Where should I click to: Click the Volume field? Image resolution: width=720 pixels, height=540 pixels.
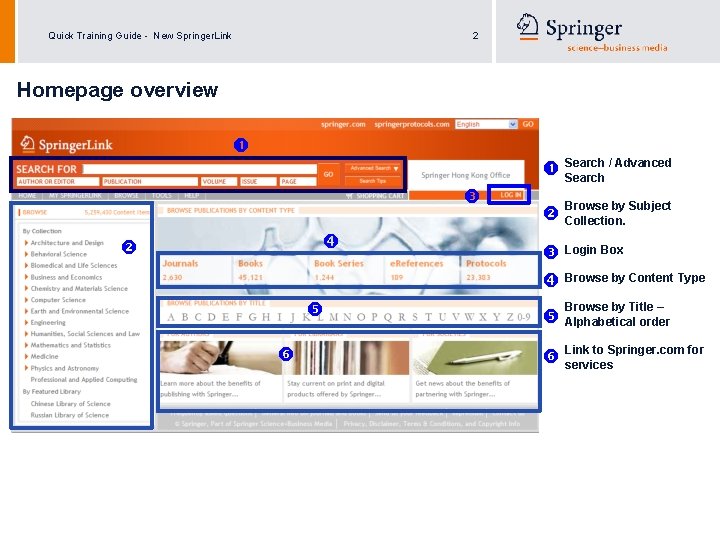(x=219, y=181)
